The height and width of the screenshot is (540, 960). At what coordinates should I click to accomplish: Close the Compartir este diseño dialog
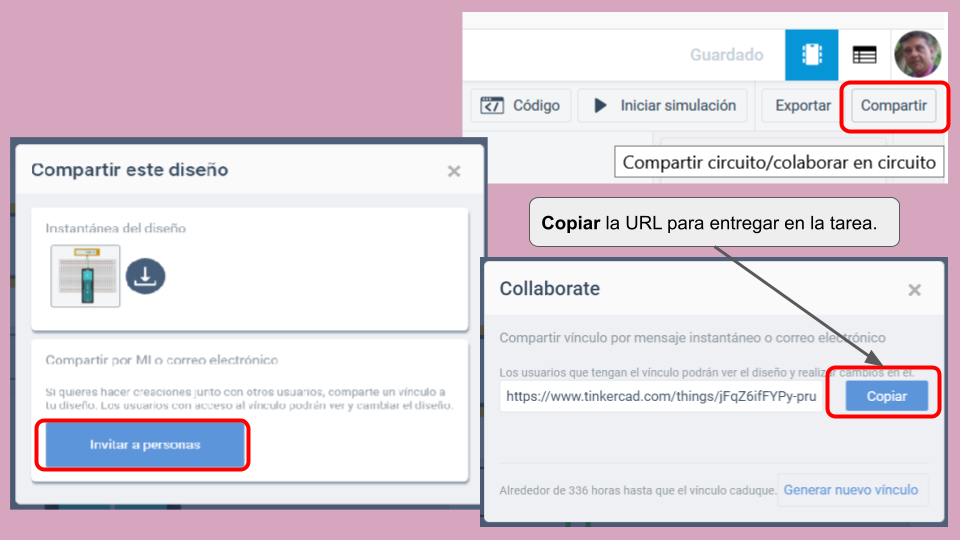click(454, 171)
